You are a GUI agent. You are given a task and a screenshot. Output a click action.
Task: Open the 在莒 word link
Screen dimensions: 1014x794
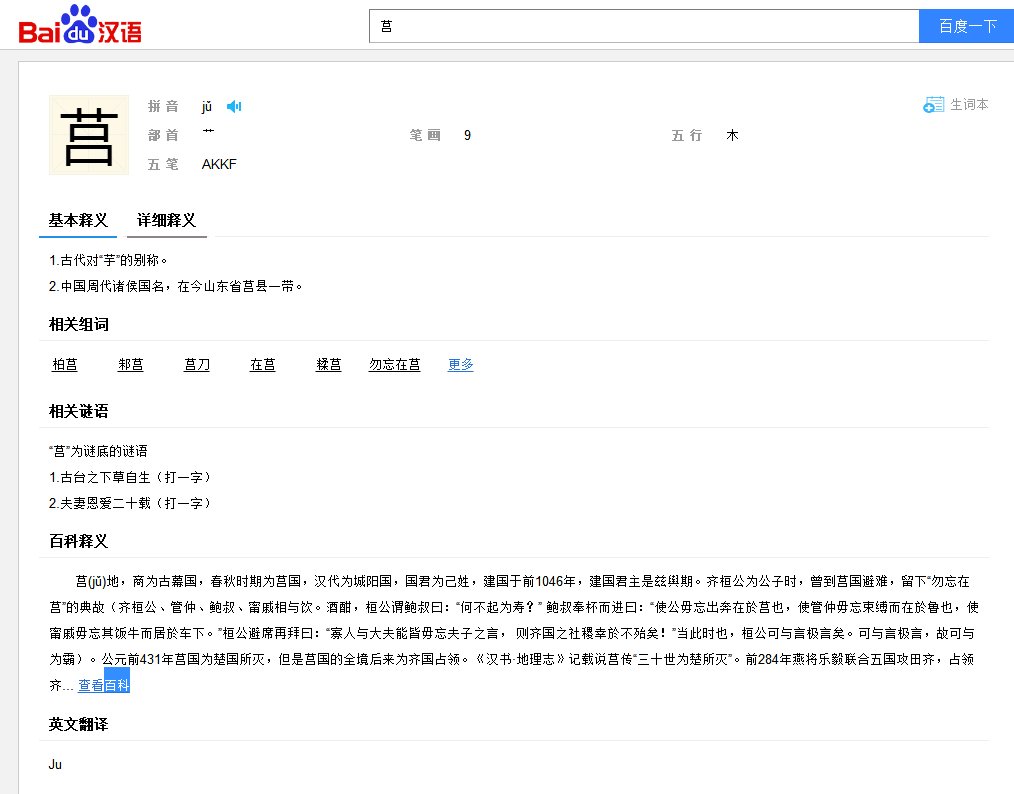[262, 364]
